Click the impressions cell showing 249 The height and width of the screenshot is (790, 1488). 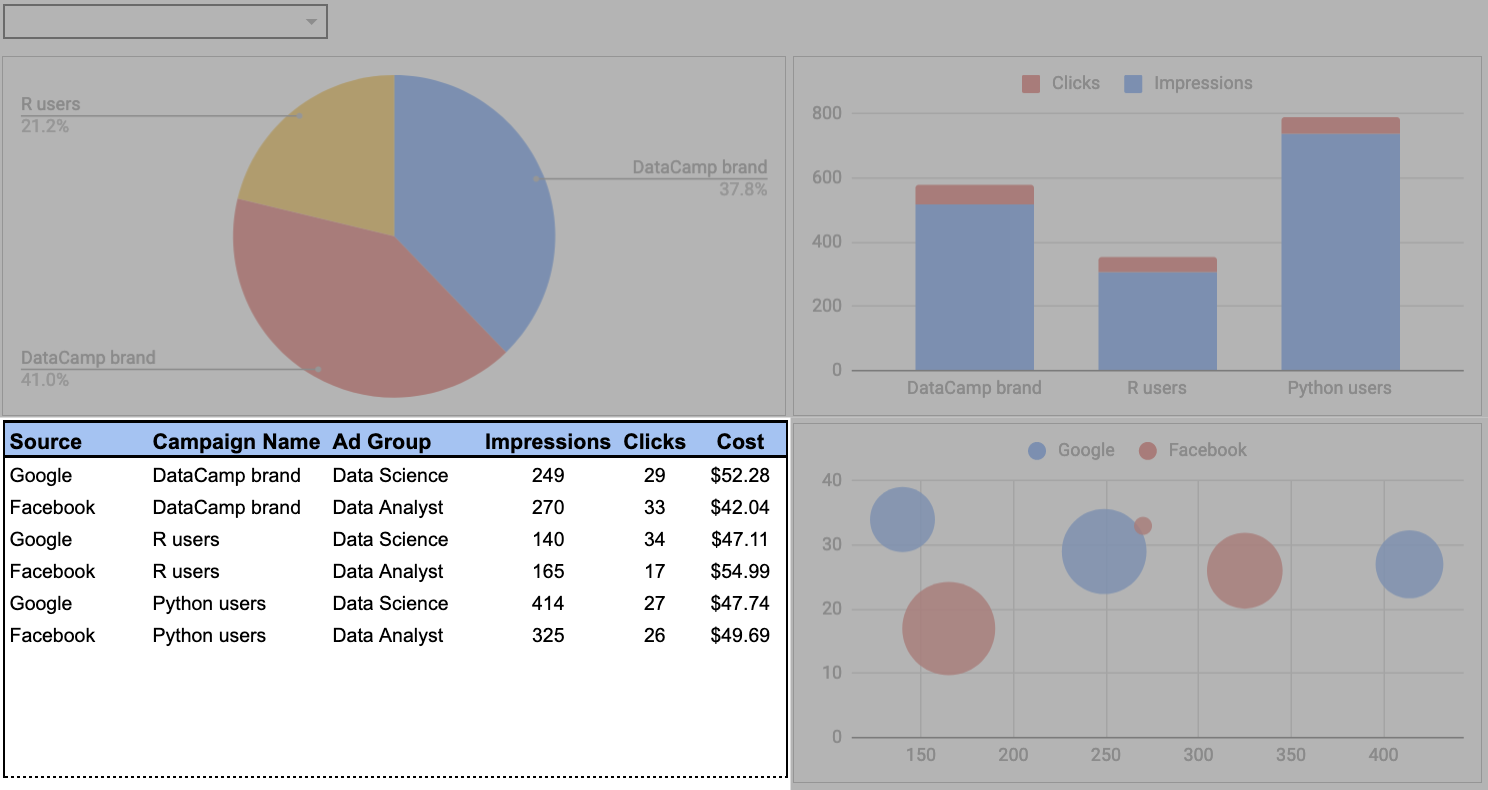548,475
